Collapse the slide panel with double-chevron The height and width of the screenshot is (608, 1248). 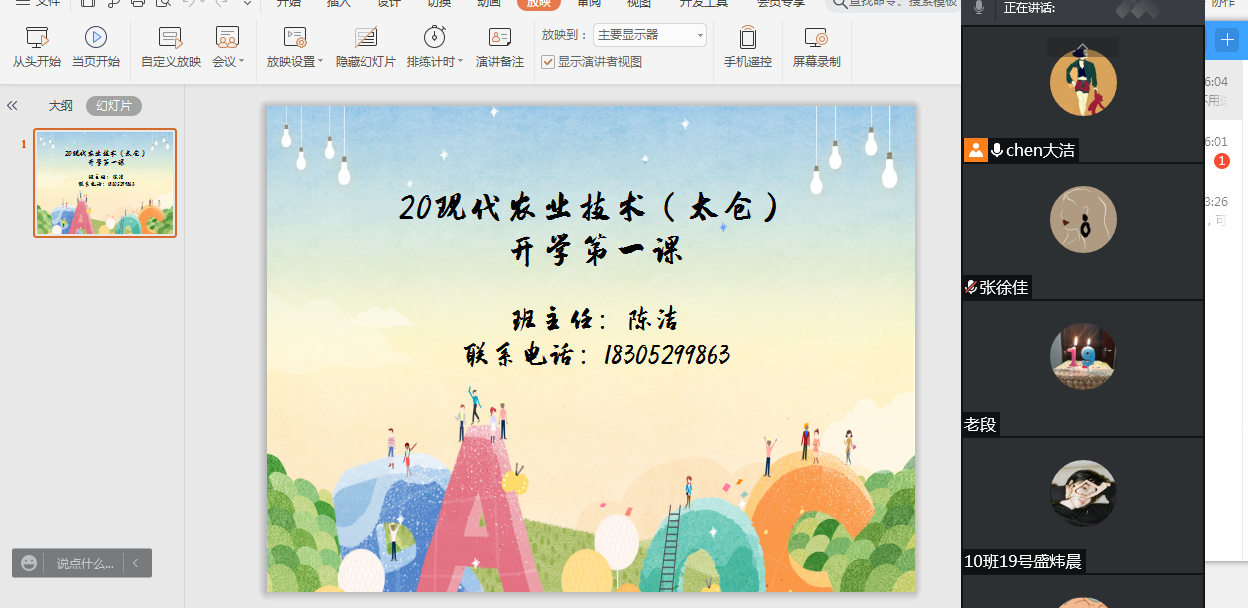click(x=13, y=106)
